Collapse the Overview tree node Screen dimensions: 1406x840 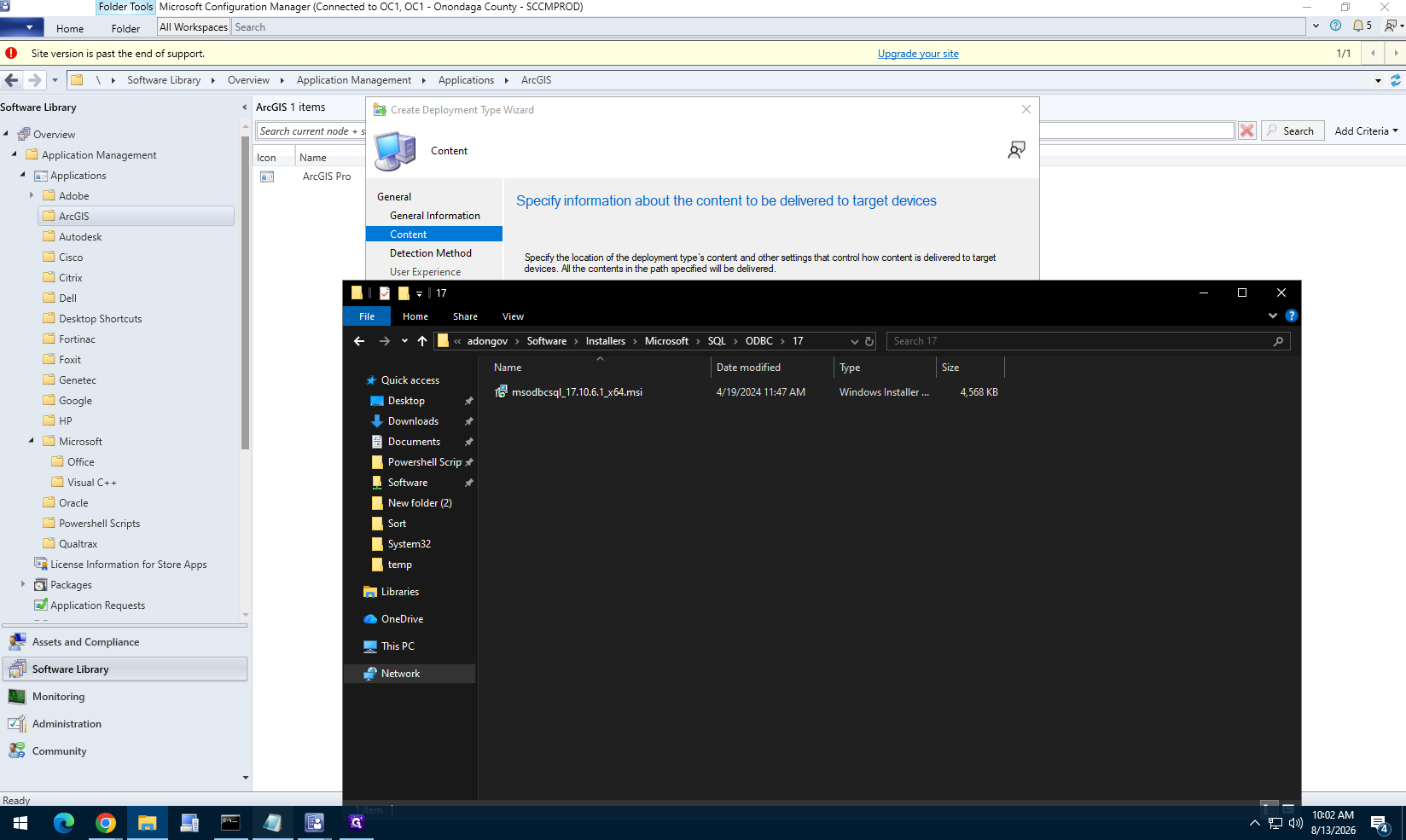click(x=7, y=134)
